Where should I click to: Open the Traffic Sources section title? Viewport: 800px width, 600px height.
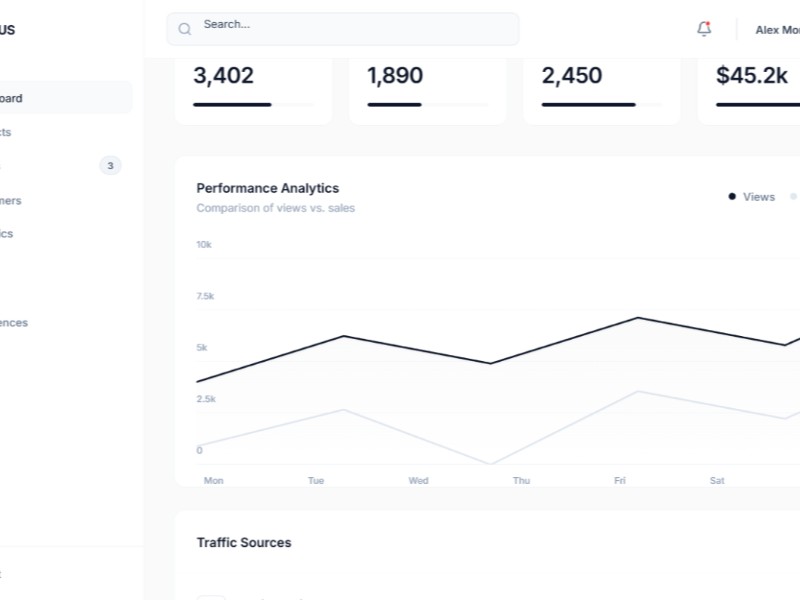click(x=244, y=542)
